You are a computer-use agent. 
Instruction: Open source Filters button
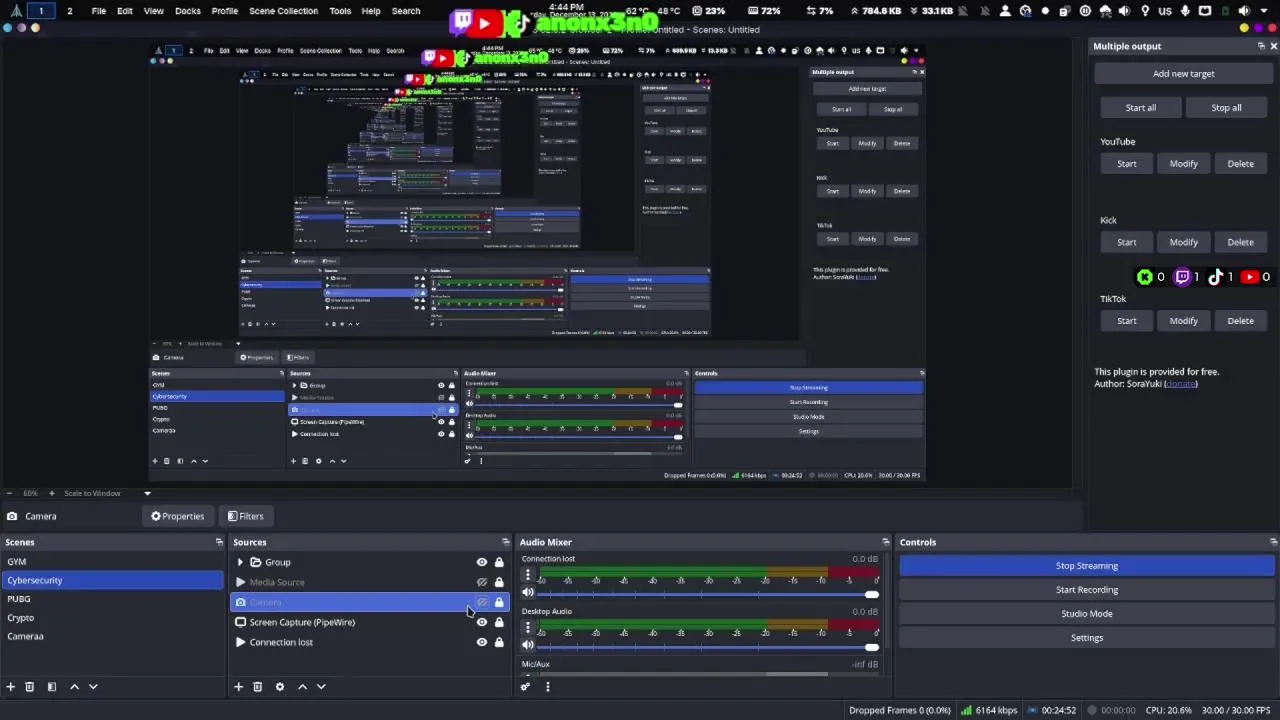coord(246,516)
